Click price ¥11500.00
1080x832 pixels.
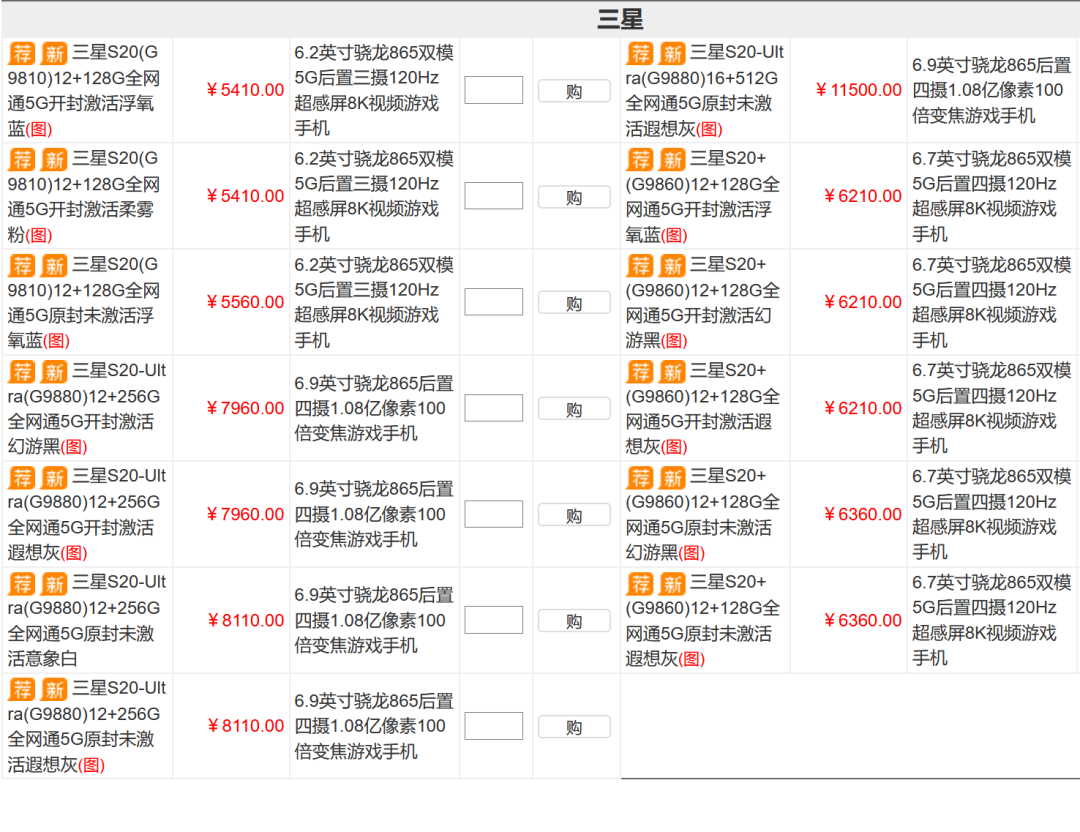(858, 90)
